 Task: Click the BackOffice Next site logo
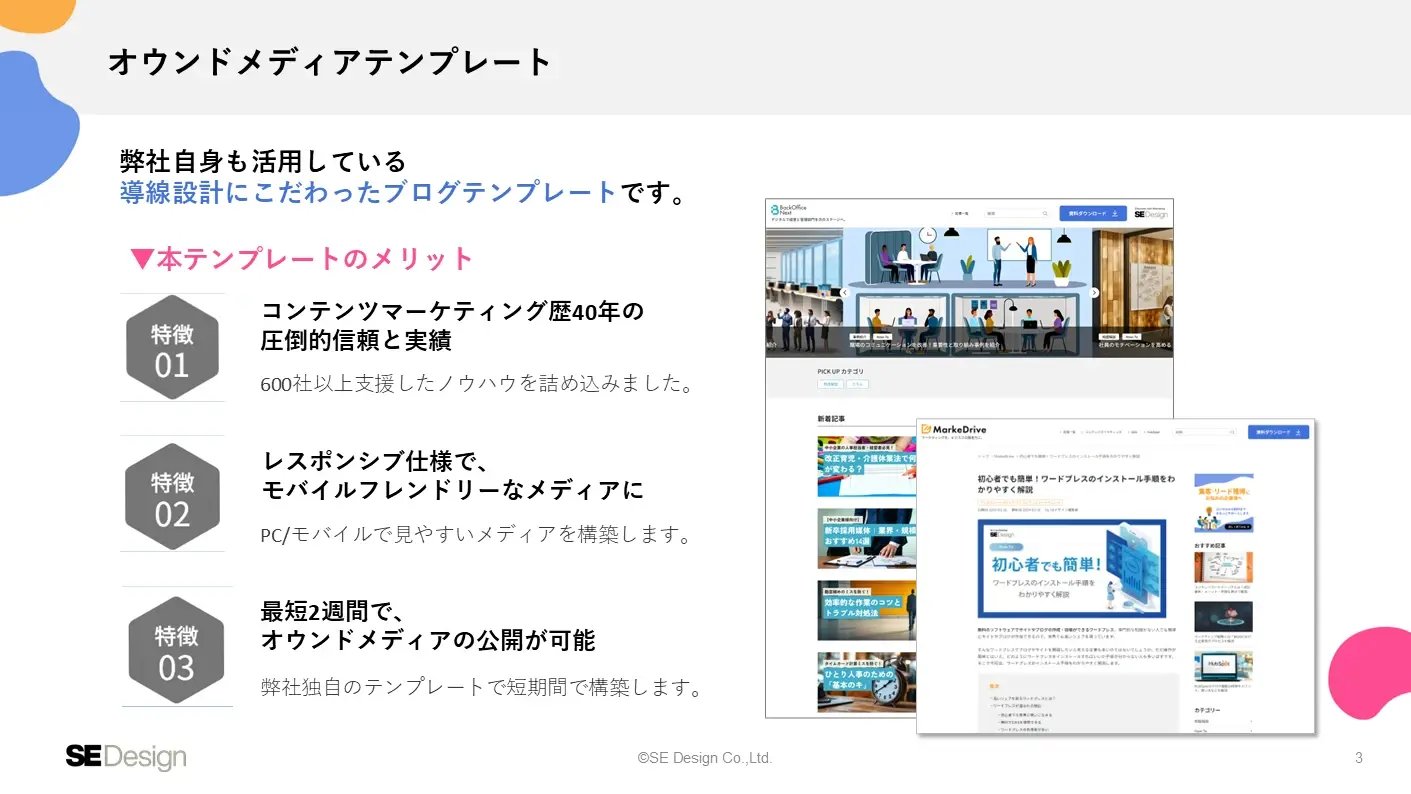[x=790, y=212]
